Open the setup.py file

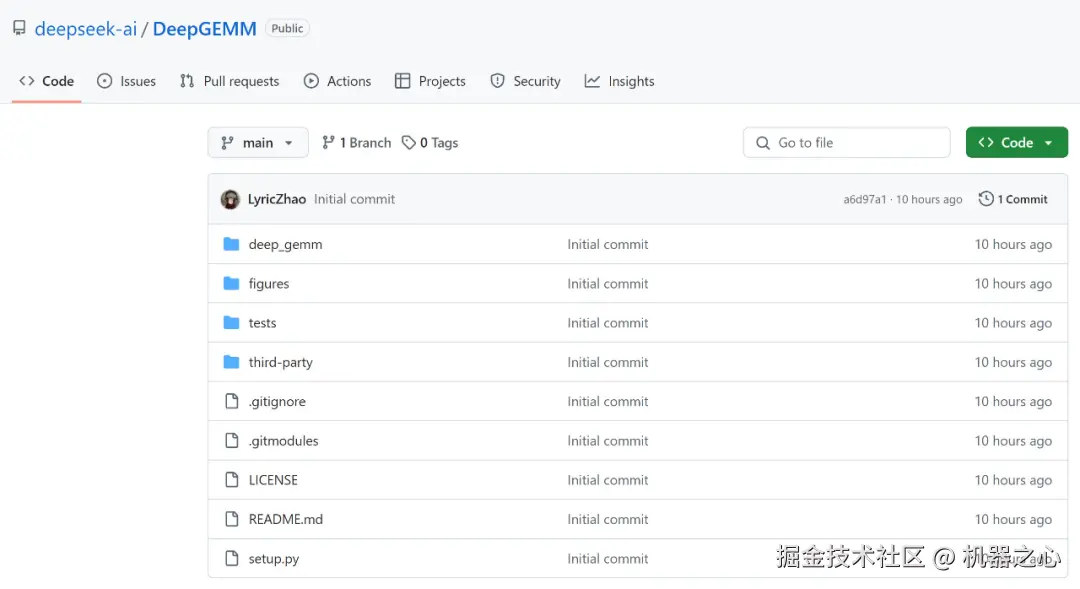(273, 559)
